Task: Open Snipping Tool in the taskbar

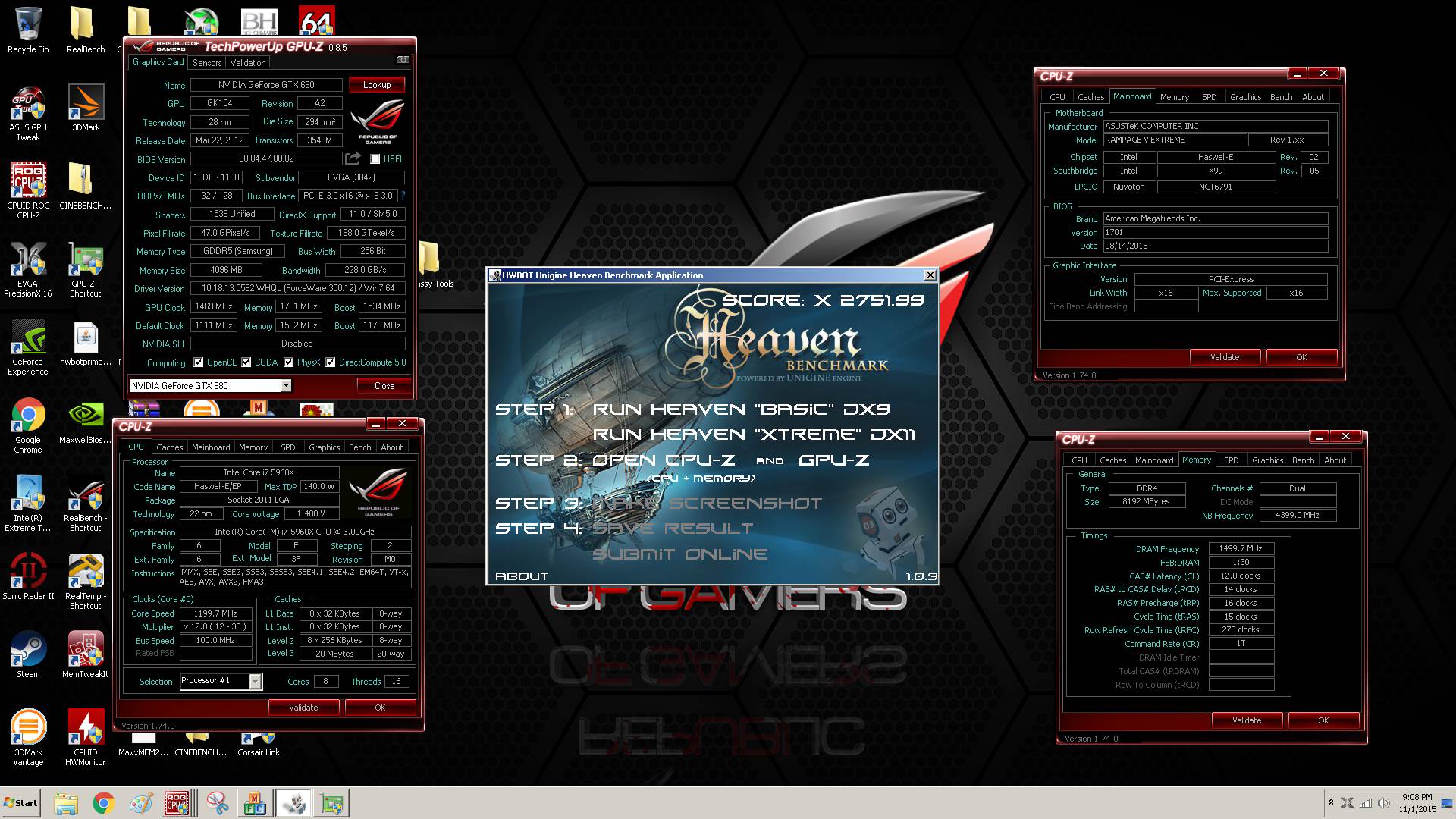Action: 217,803
